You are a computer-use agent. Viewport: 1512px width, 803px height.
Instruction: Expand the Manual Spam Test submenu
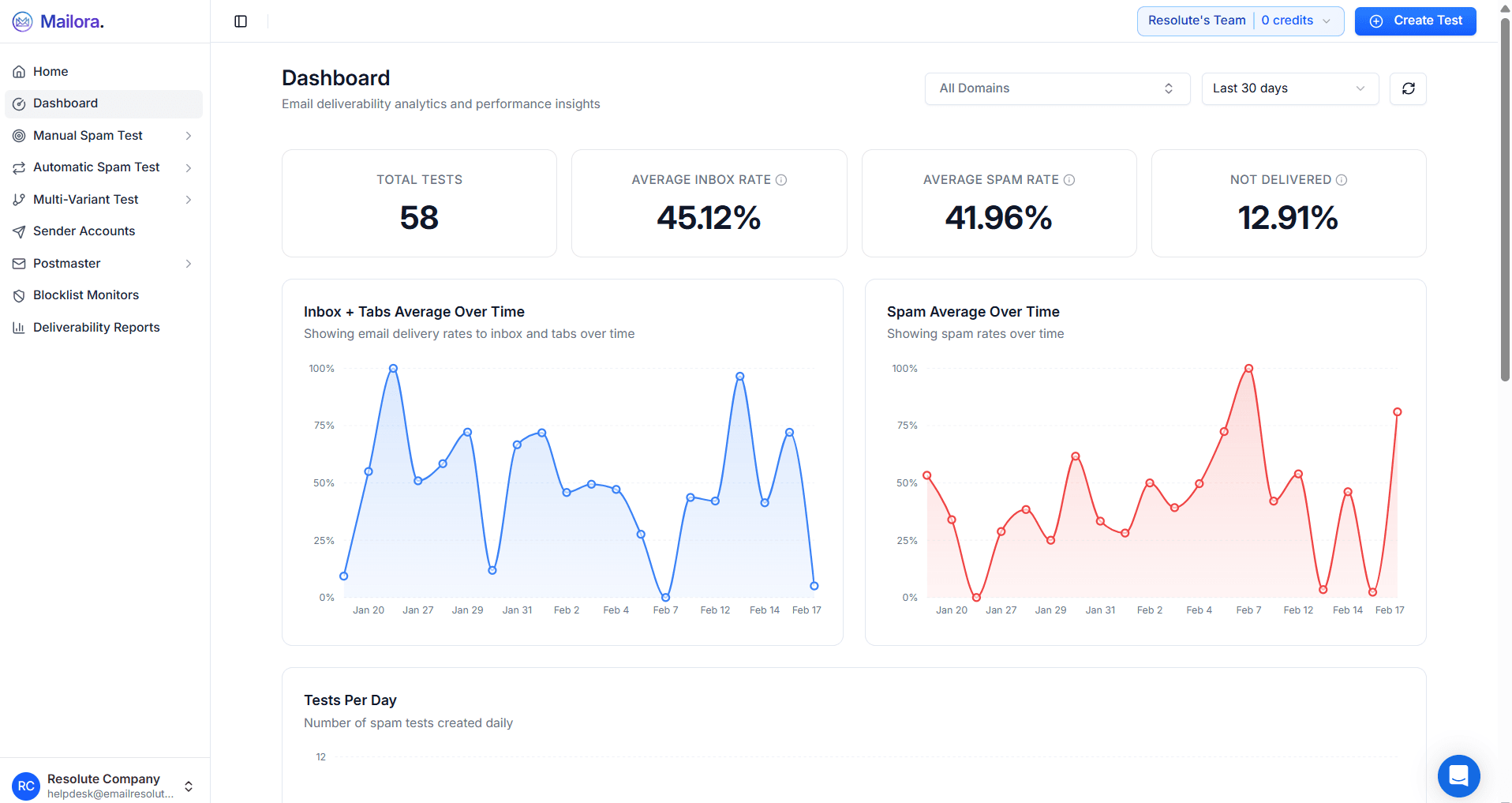(188, 135)
